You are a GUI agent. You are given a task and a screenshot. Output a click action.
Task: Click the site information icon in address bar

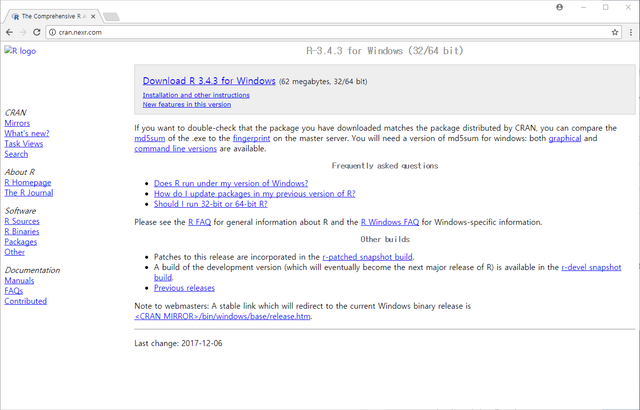click(x=65, y=32)
